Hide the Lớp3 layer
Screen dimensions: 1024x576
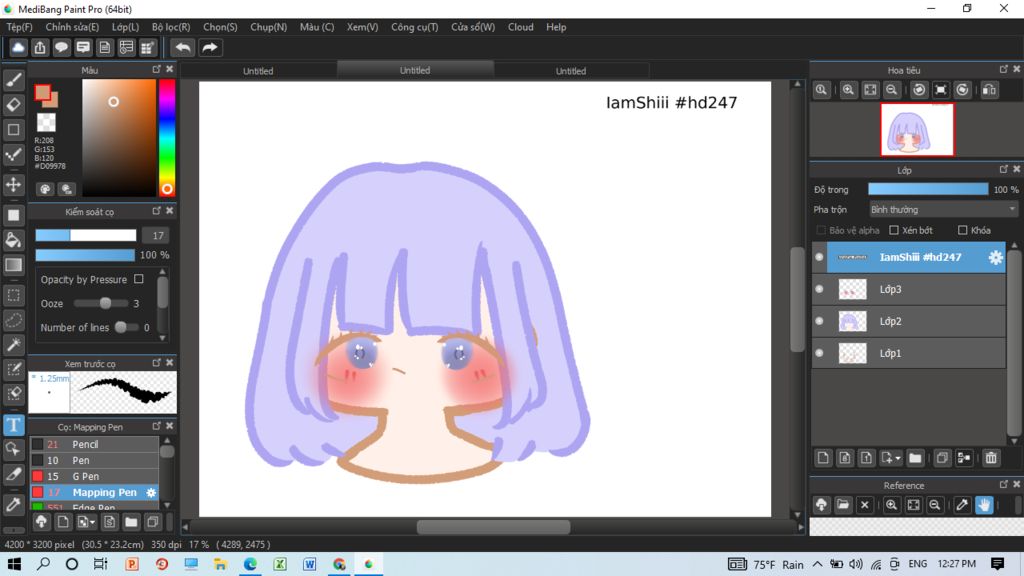(x=820, y=289)
